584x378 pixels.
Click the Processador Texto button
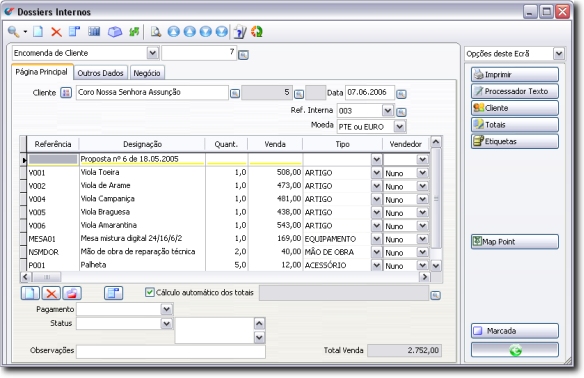515,91
